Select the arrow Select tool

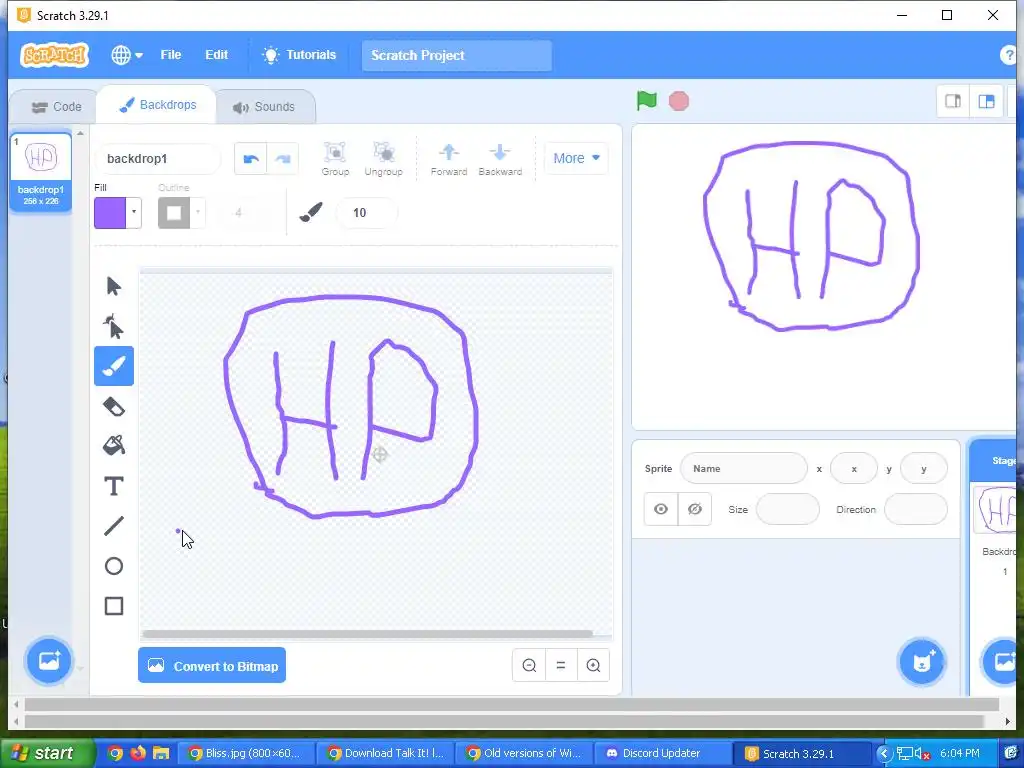click(114, 286)
